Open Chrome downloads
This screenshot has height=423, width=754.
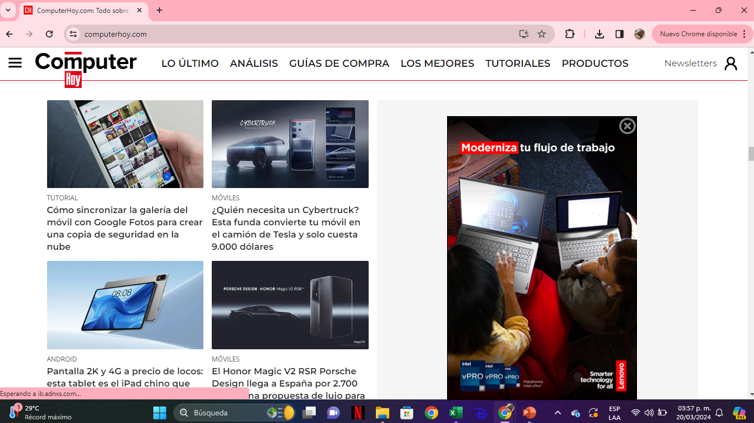[x=599, y=34]
